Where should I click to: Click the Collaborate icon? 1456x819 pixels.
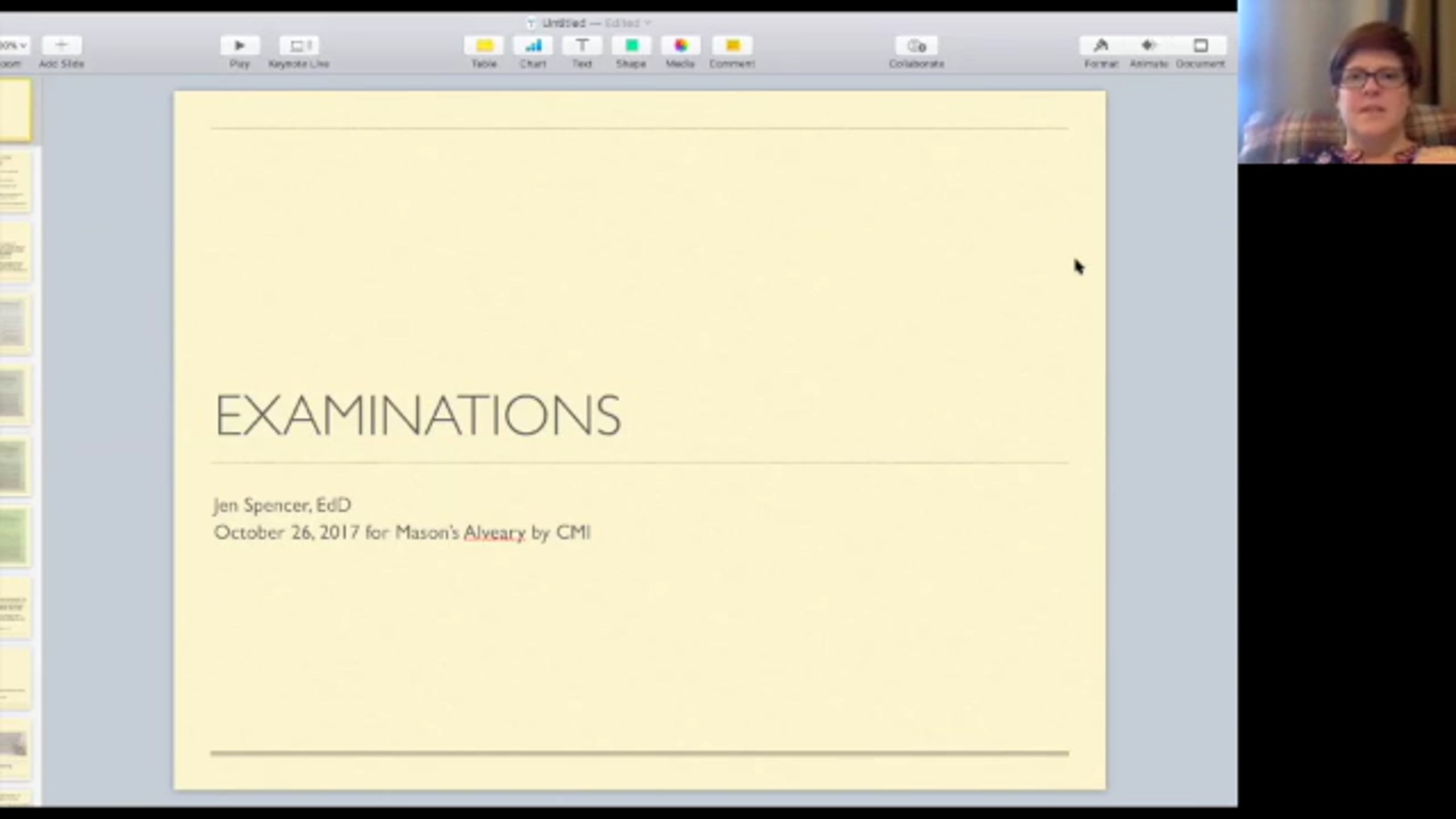coord(917,45)
